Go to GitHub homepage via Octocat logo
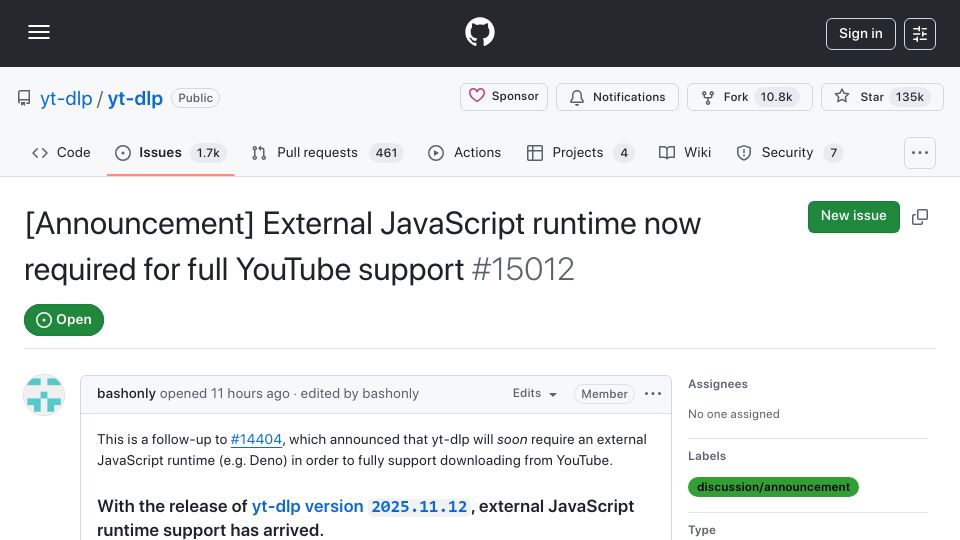Screen dimensions: 960x540 coord(479,32)
